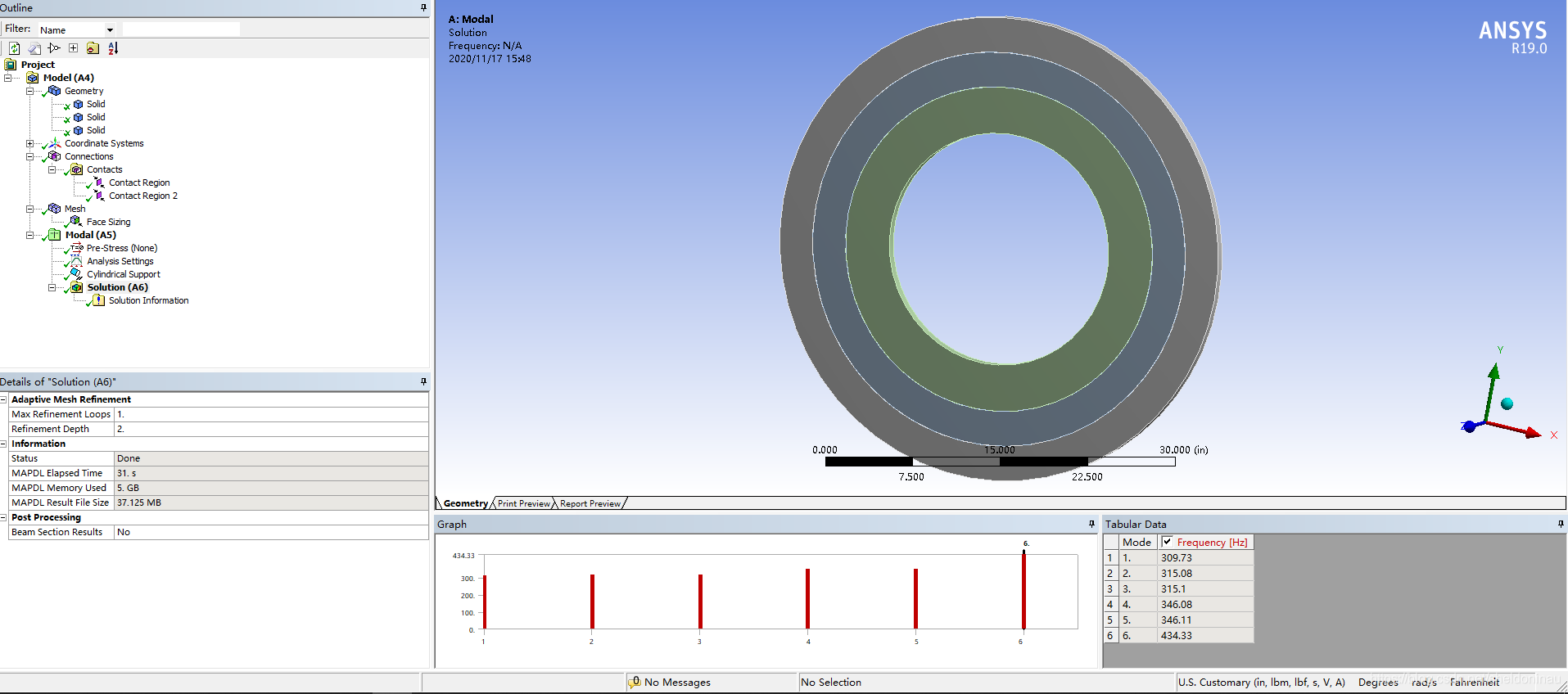Image resolution: width=1568 pixels, height=694 pixels.
Task: Click the Refresh Search icon in Outline toolbar
Action: (x=15, y=48)
